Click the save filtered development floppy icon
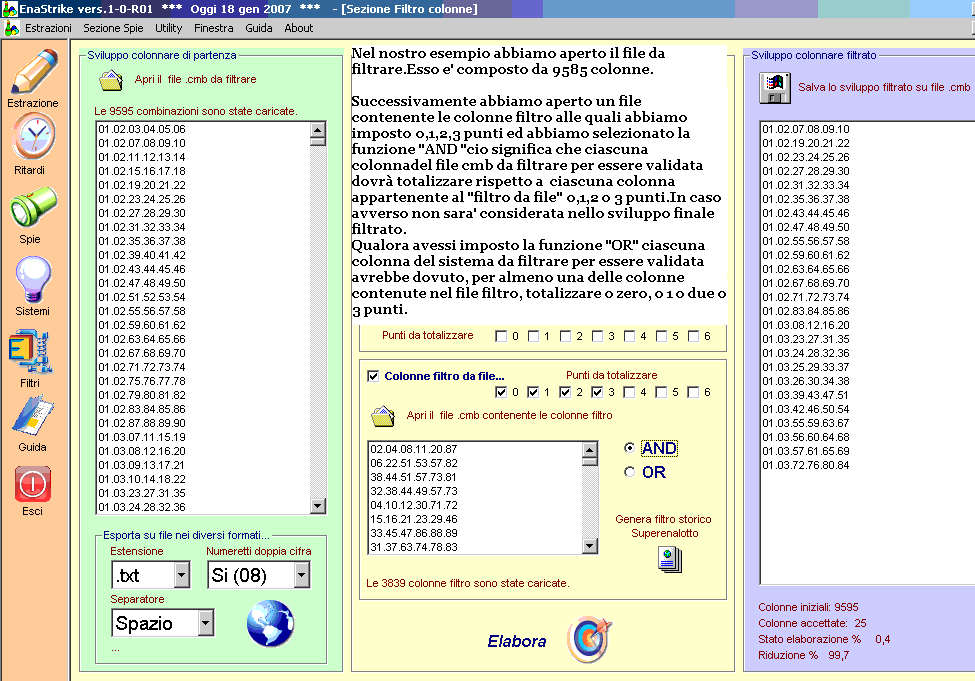The height and width of the screenshot is (681, 975). coord(775,88)
